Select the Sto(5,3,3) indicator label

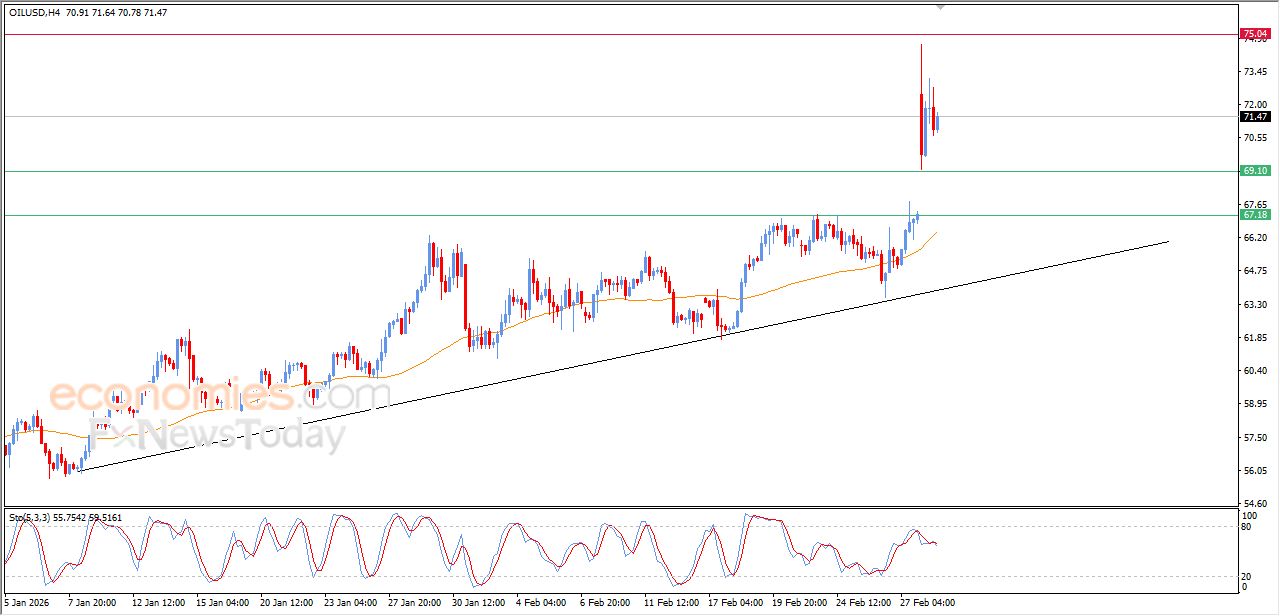32,517
